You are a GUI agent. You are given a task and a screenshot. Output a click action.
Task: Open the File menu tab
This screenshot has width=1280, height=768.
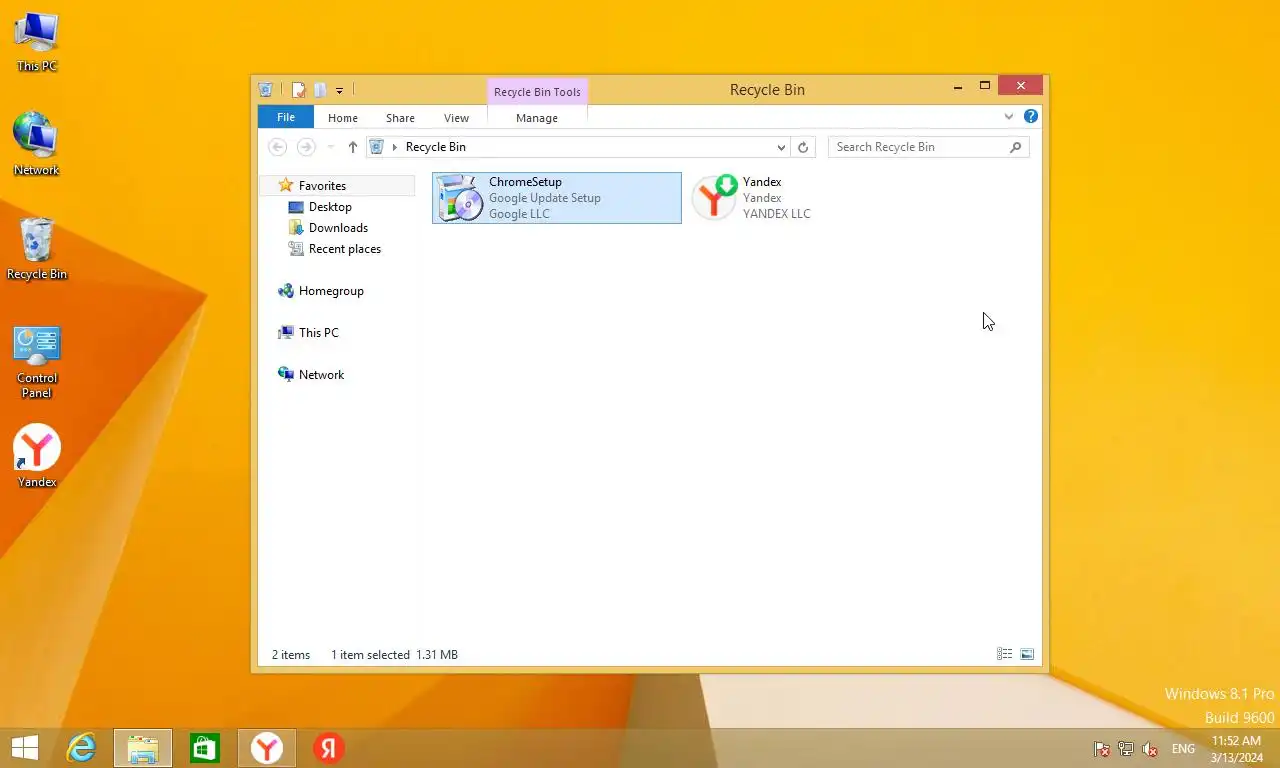[x=286, y=118]
